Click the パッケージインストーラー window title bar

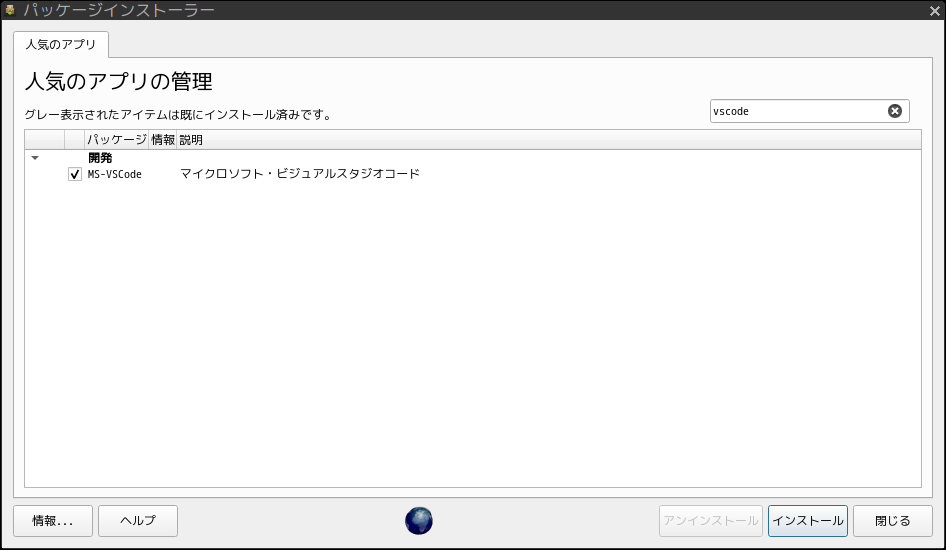pyautogui.click(x=473, y=10)
